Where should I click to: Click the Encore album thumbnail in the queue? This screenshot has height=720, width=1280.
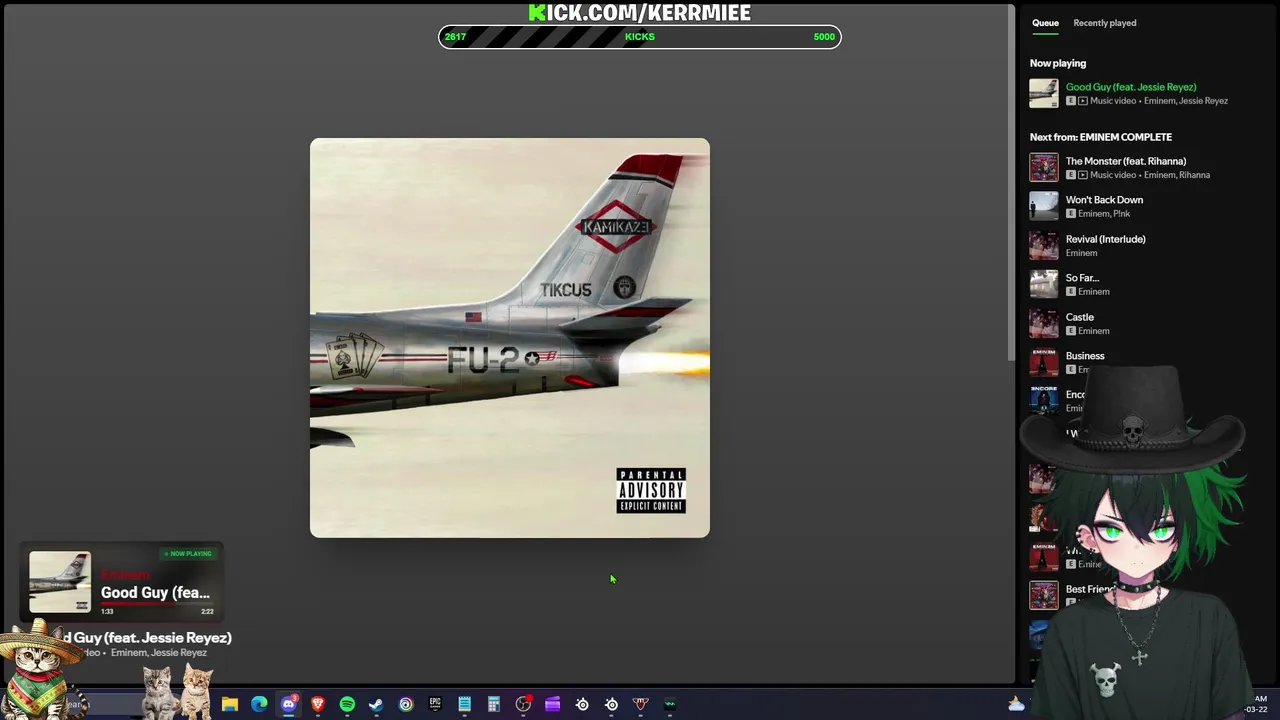point(1044,401)
